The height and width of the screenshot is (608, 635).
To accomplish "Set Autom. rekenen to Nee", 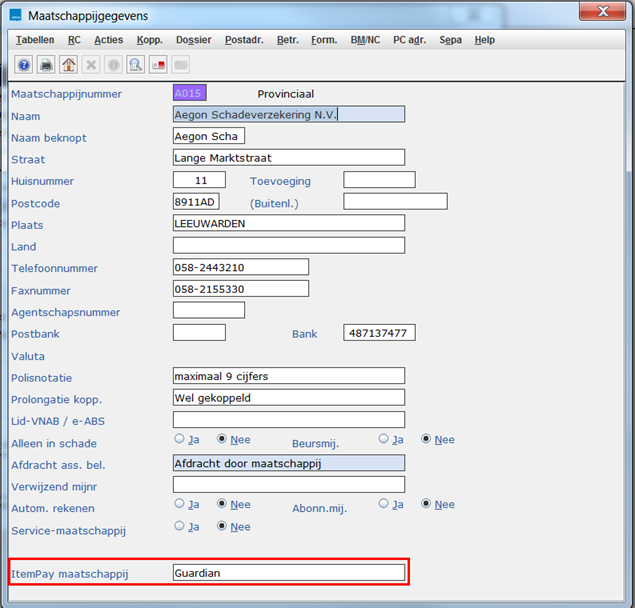I will (x=223, y=504).
